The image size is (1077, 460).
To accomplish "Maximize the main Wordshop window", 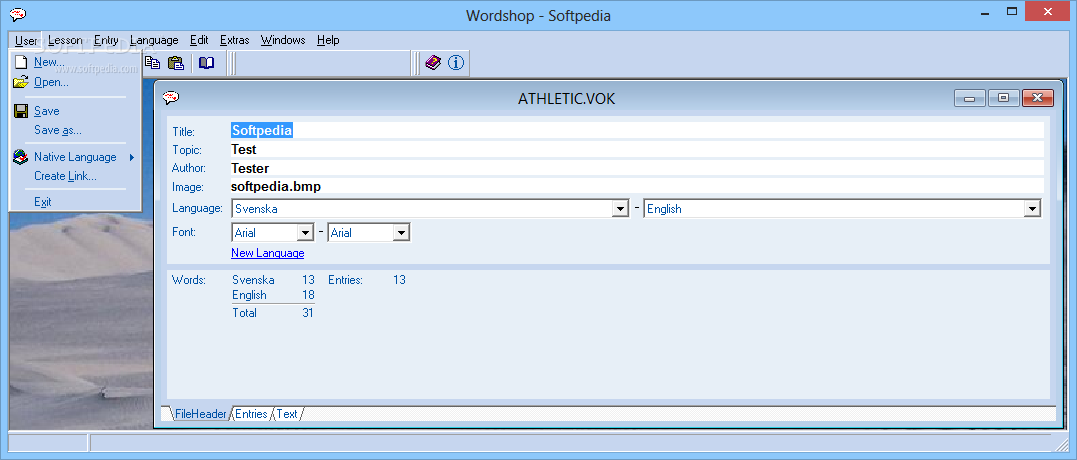I will [x=1012, y=12].
